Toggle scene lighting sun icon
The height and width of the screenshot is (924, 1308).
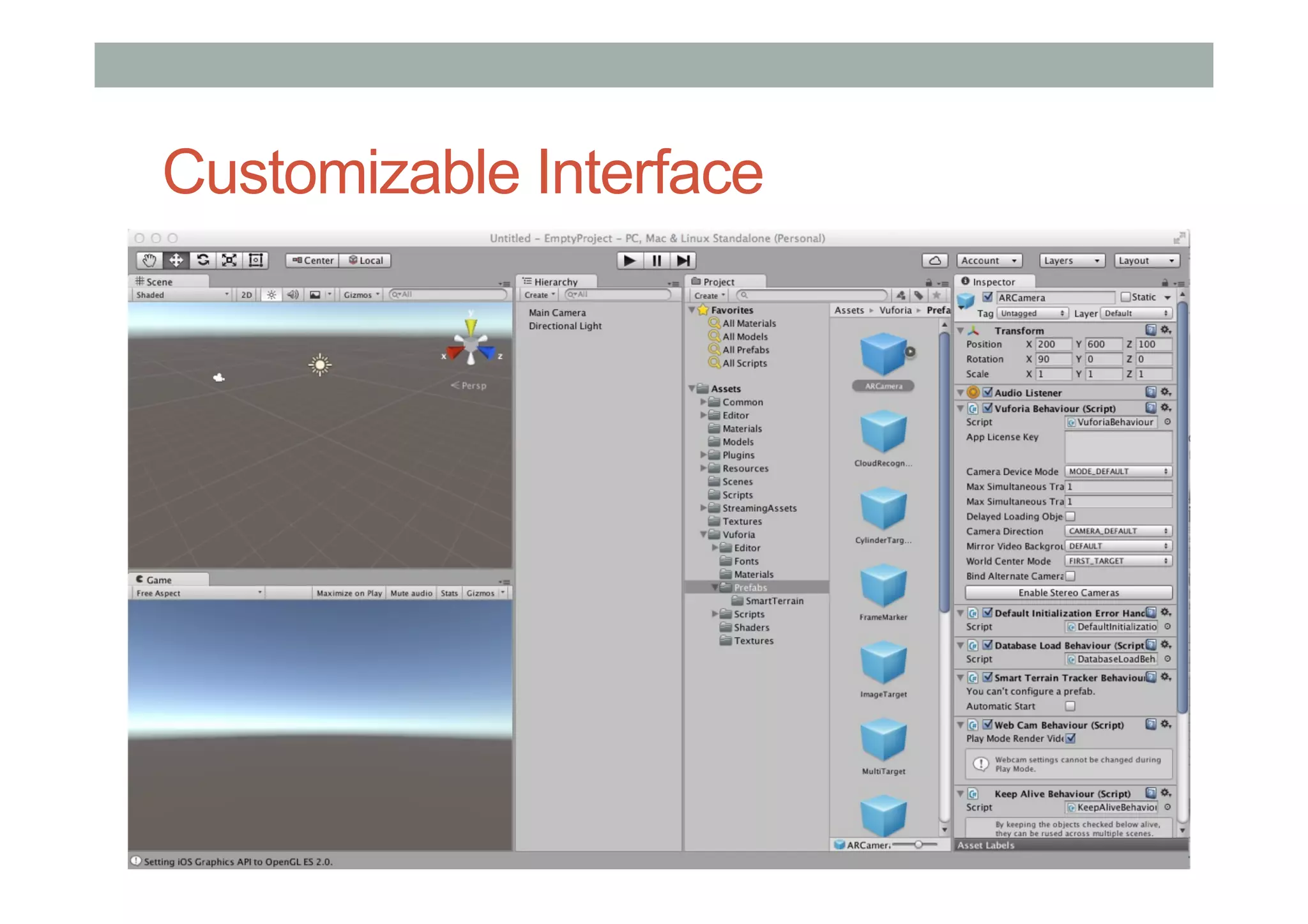(x=271, y=295)
